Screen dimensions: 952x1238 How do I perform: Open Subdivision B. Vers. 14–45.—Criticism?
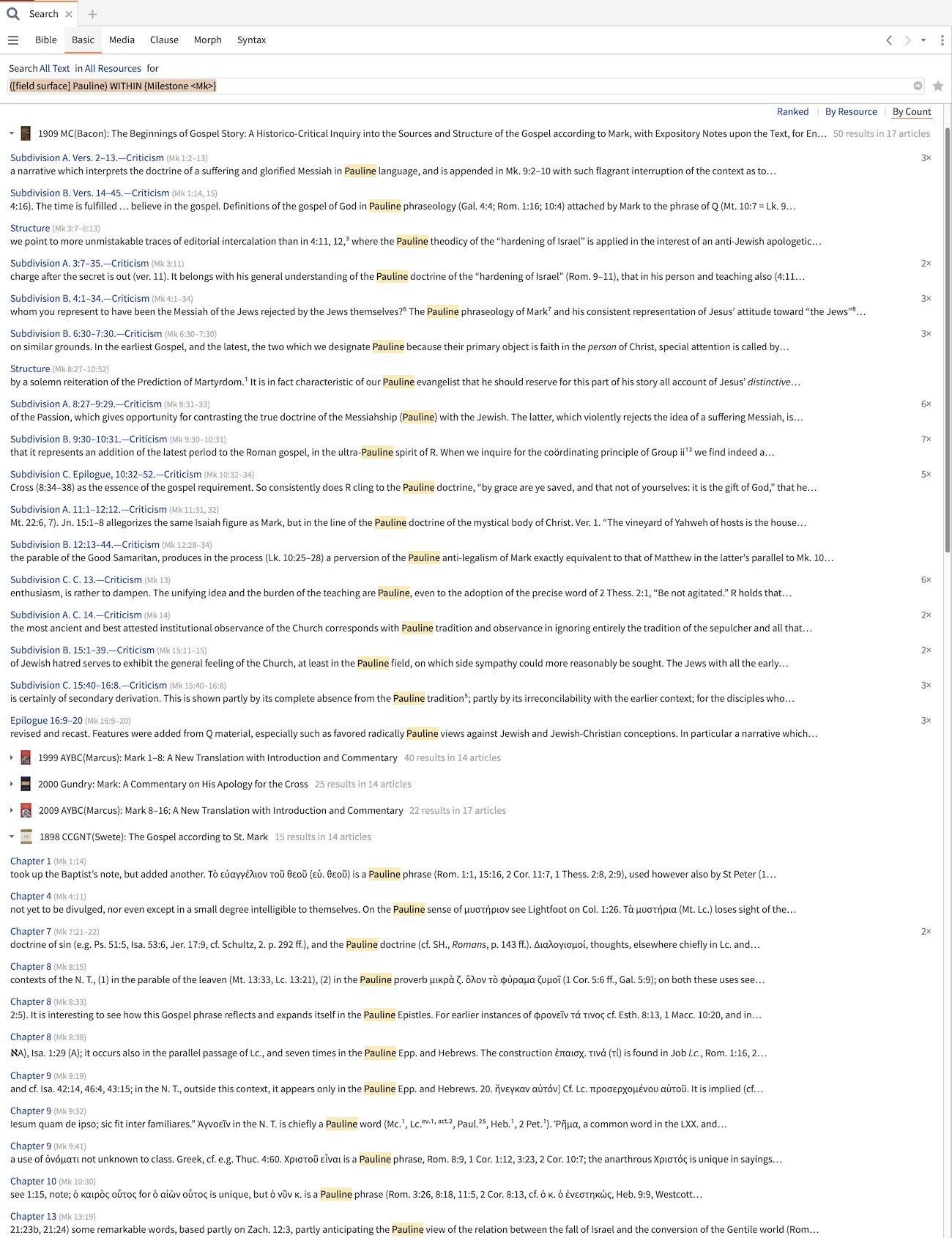[89, 193]
